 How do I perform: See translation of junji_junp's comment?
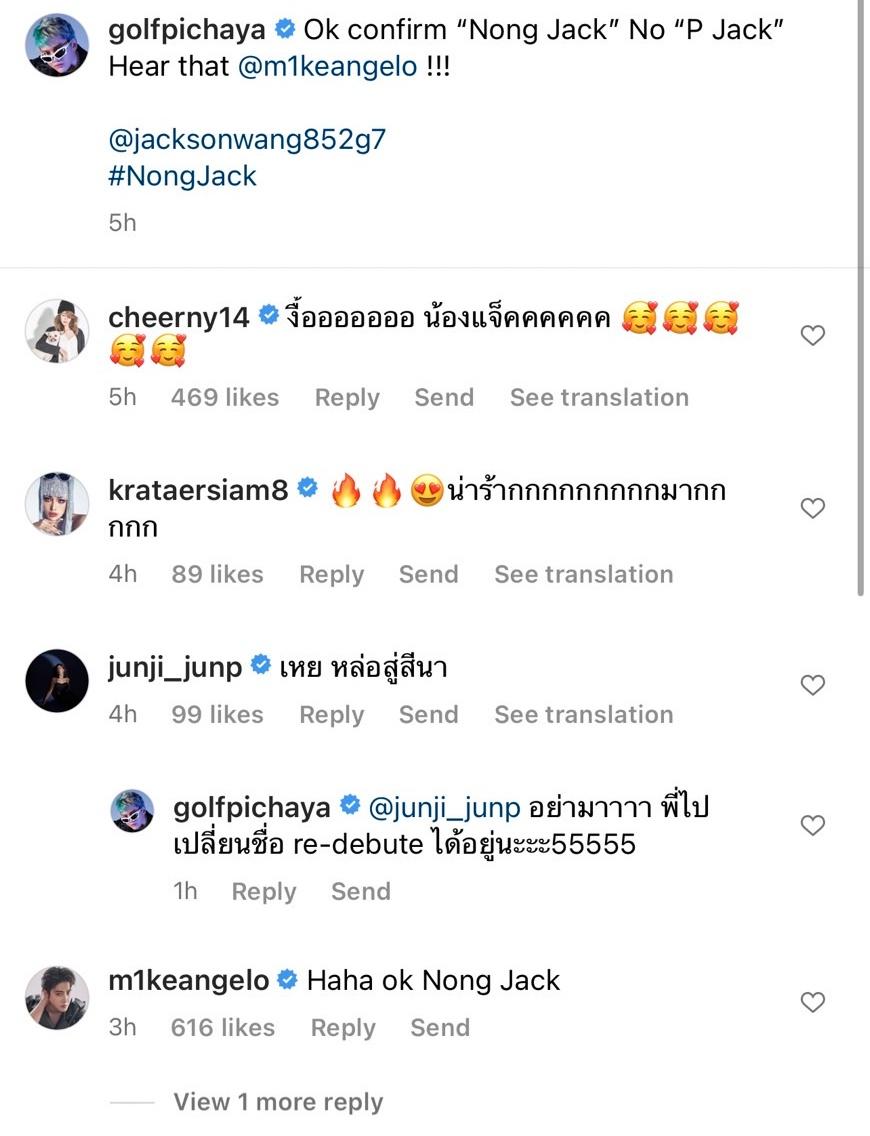pyautogui.click(x=583, y=715)
